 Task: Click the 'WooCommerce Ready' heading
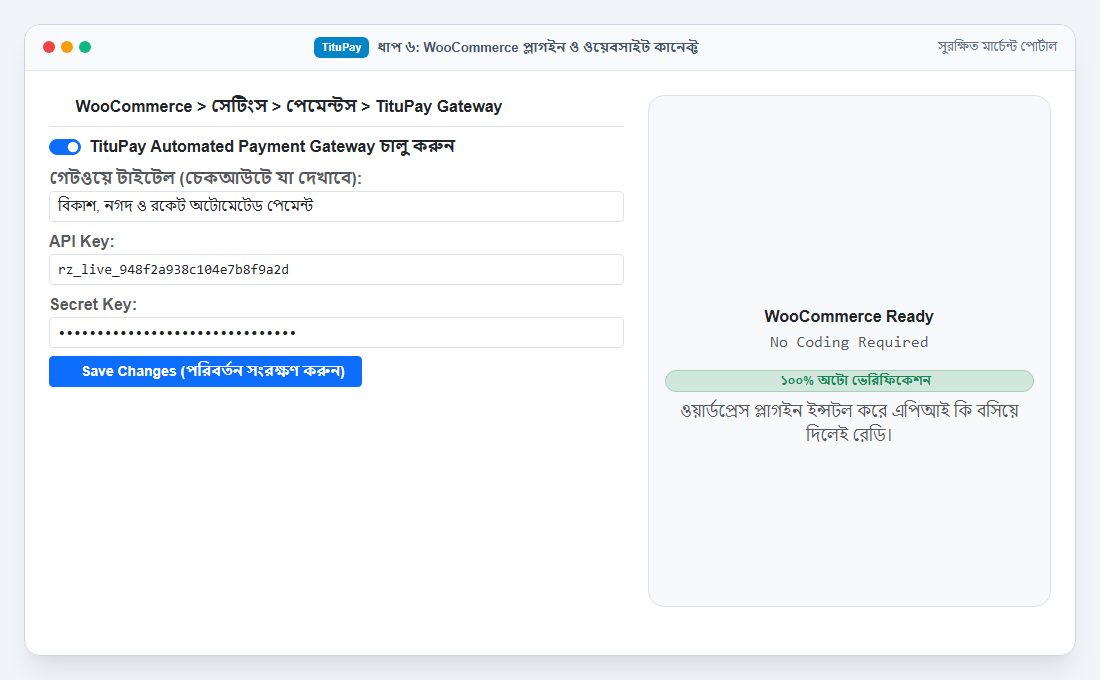tap(849, 316)
